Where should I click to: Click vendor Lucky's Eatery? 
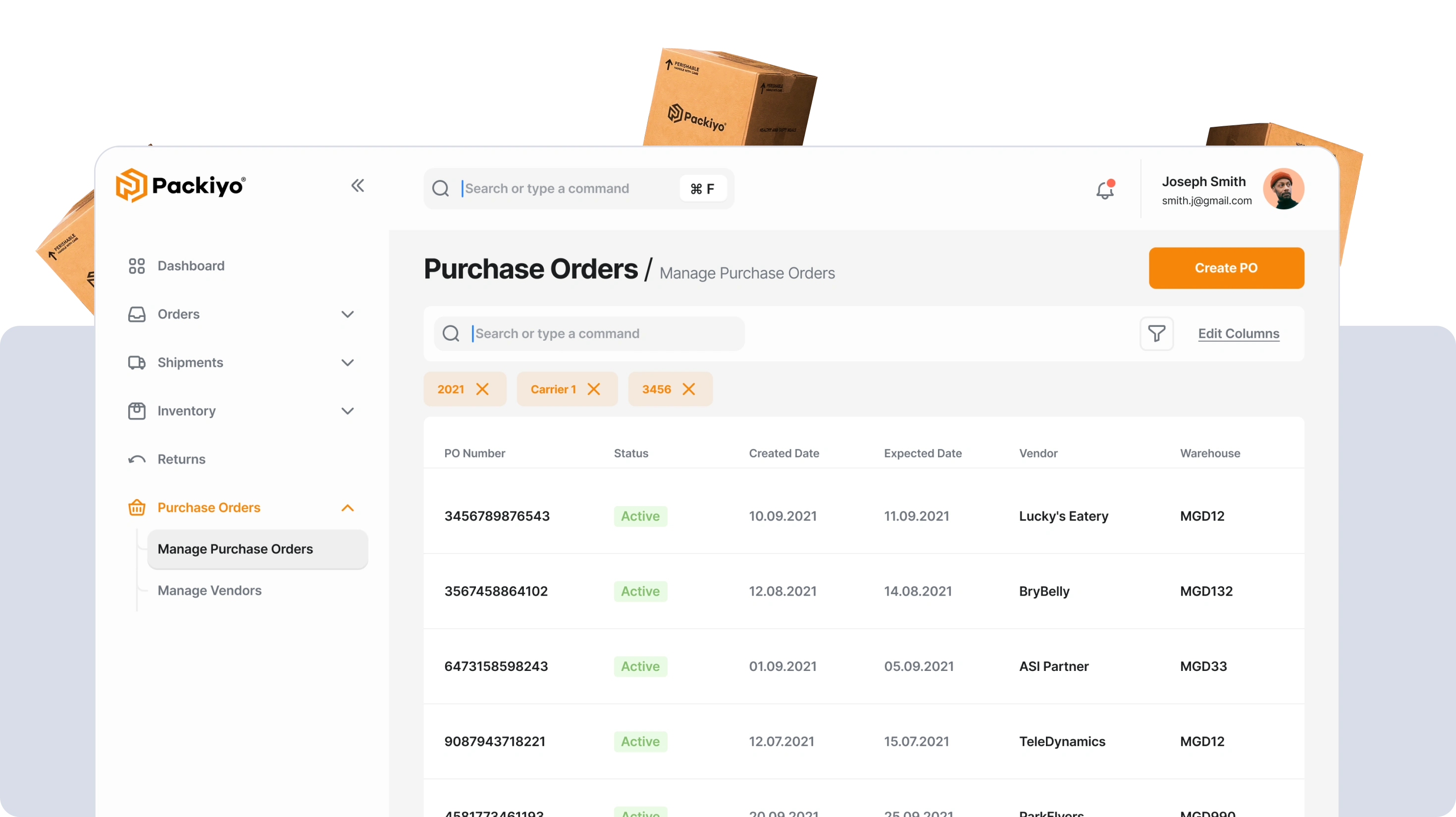[x=1063, y=516]
